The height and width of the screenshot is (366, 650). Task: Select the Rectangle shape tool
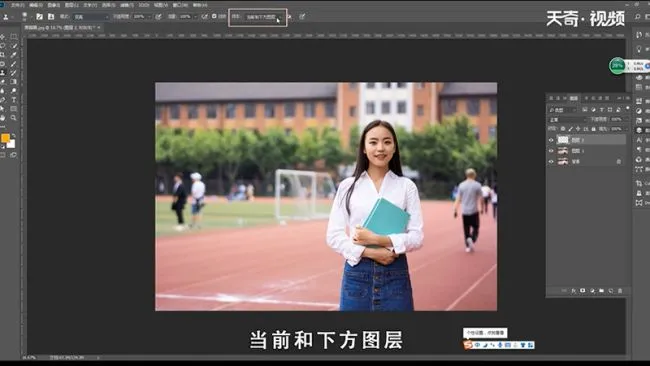[x=14, y=109]
